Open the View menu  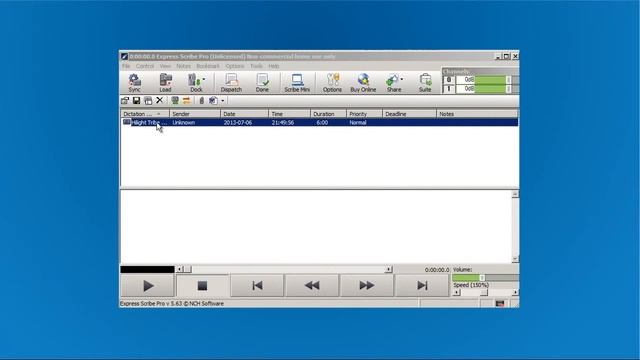[x=165, y=66]
